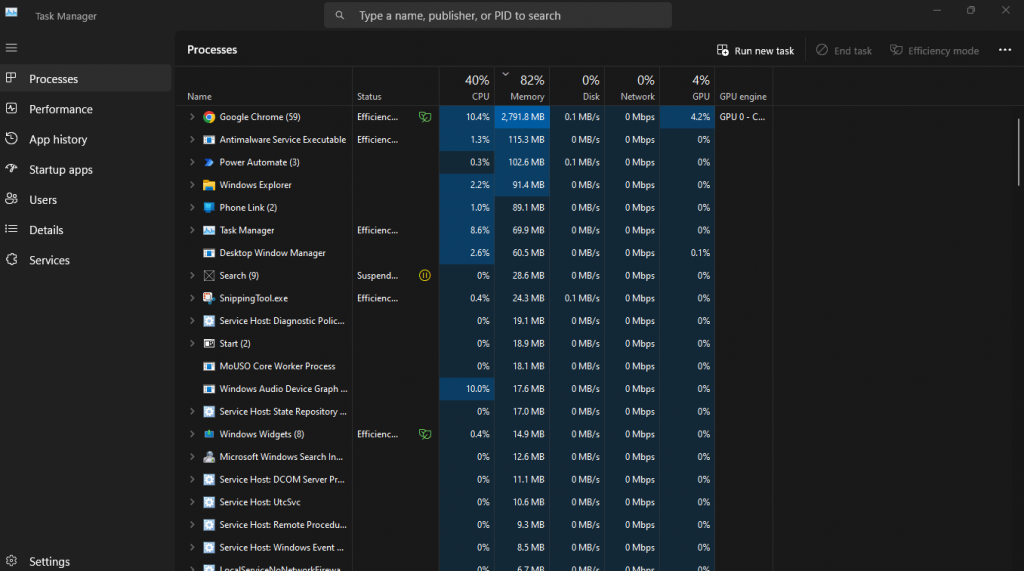Image resolution: width=1024 pixels, height=571 pixels.
Task: Open the App history page
Action: click(86, 139)
